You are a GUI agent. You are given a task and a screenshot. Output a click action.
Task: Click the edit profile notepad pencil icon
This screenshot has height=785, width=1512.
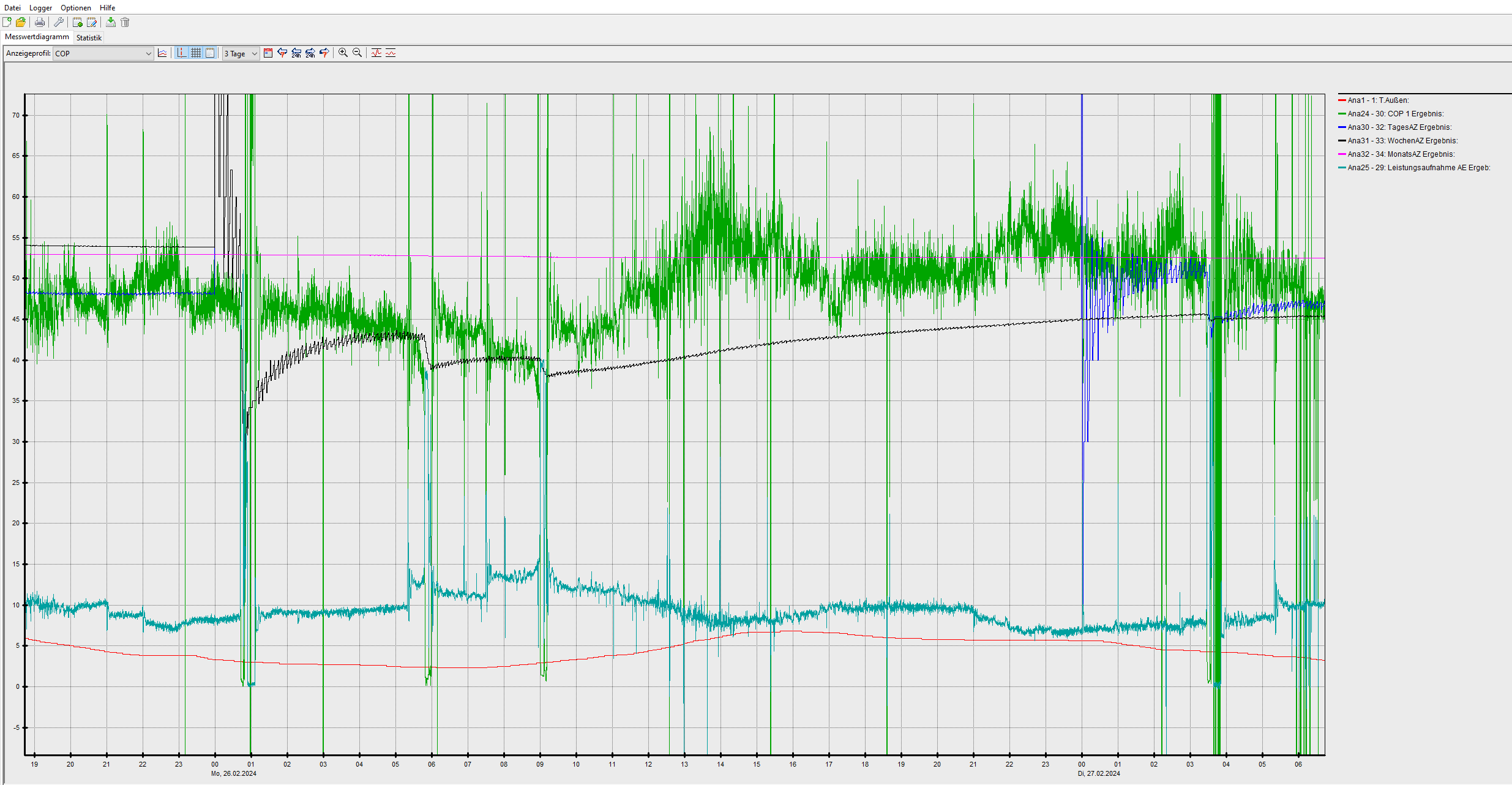click(x=92, y=23)
